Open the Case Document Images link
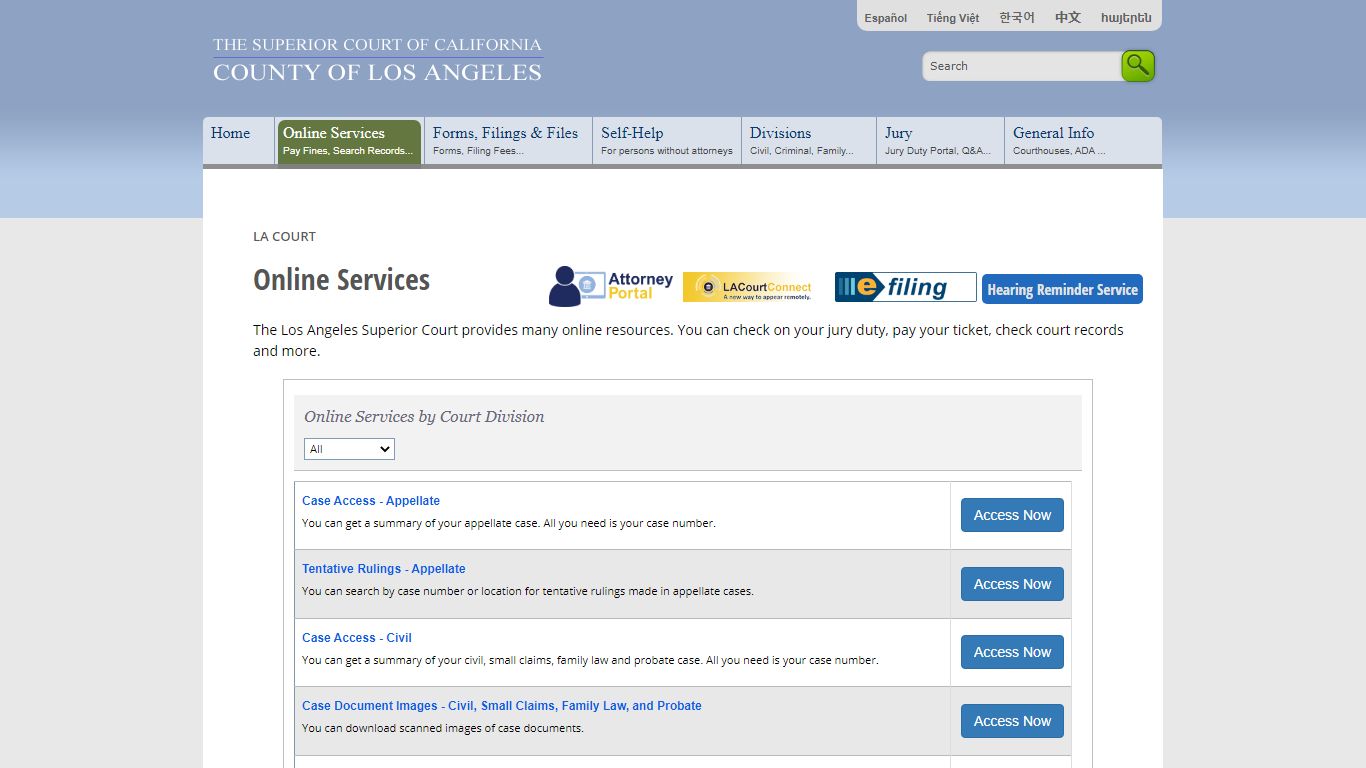 point(502,706)
